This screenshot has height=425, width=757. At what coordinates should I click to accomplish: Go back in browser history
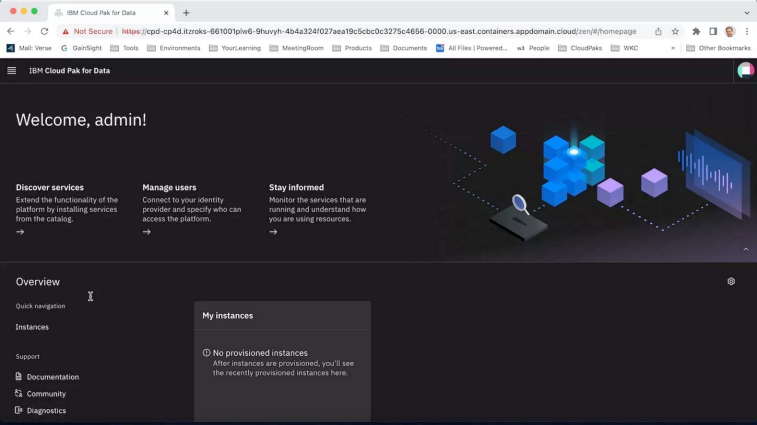click(11, 31)
